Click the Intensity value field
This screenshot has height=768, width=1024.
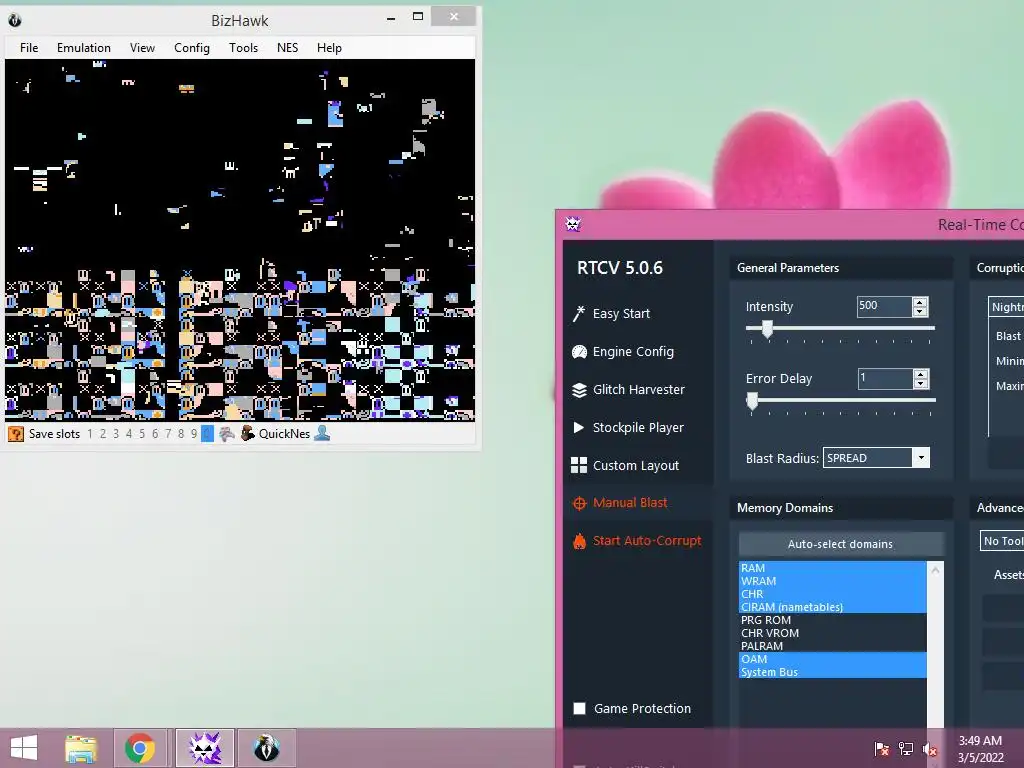tap(884, 306)
